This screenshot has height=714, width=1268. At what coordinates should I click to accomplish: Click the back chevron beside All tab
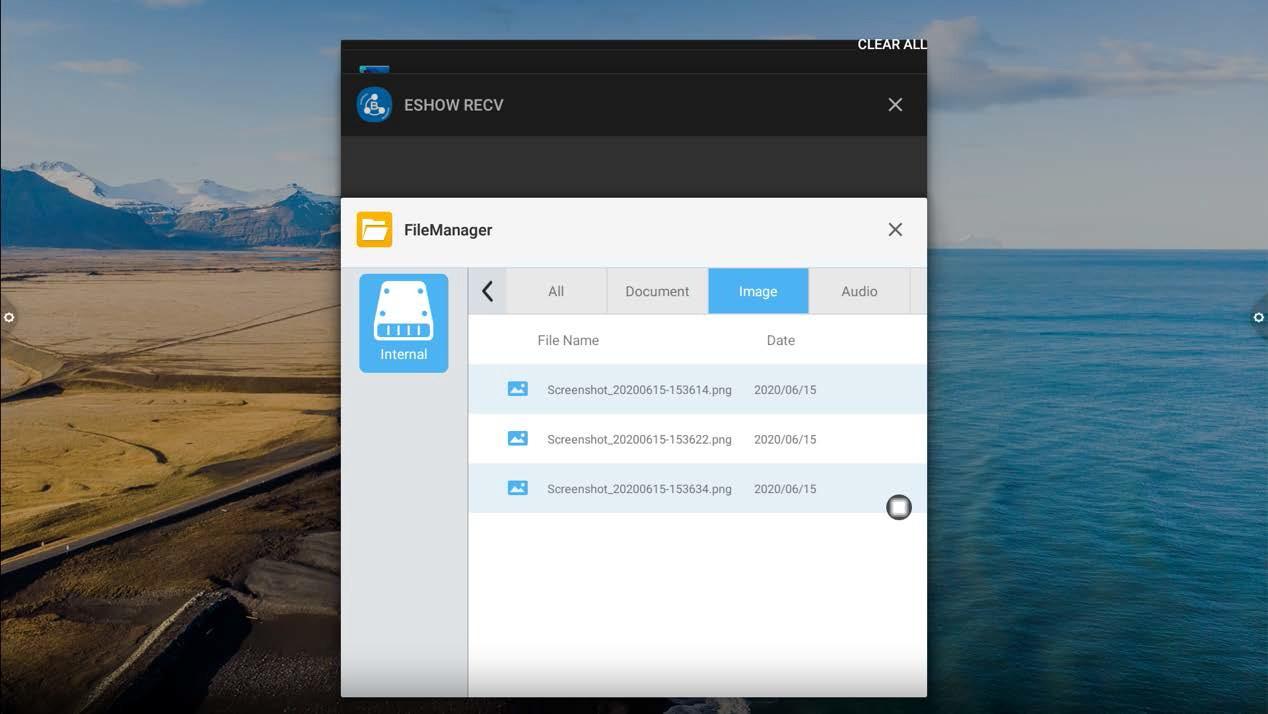(487, 291)
